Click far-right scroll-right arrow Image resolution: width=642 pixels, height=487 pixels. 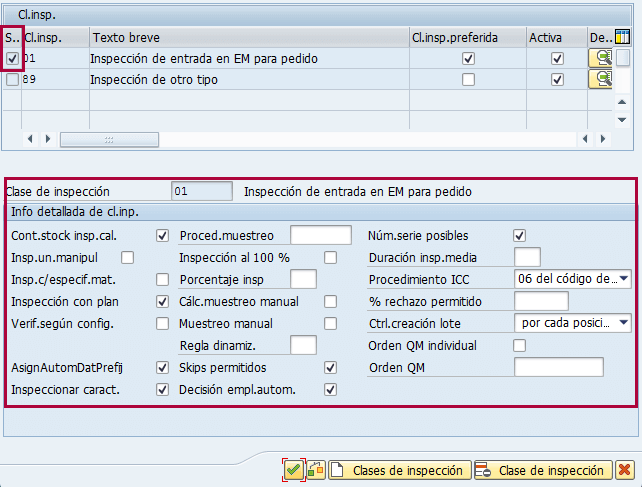click(603, 139)
